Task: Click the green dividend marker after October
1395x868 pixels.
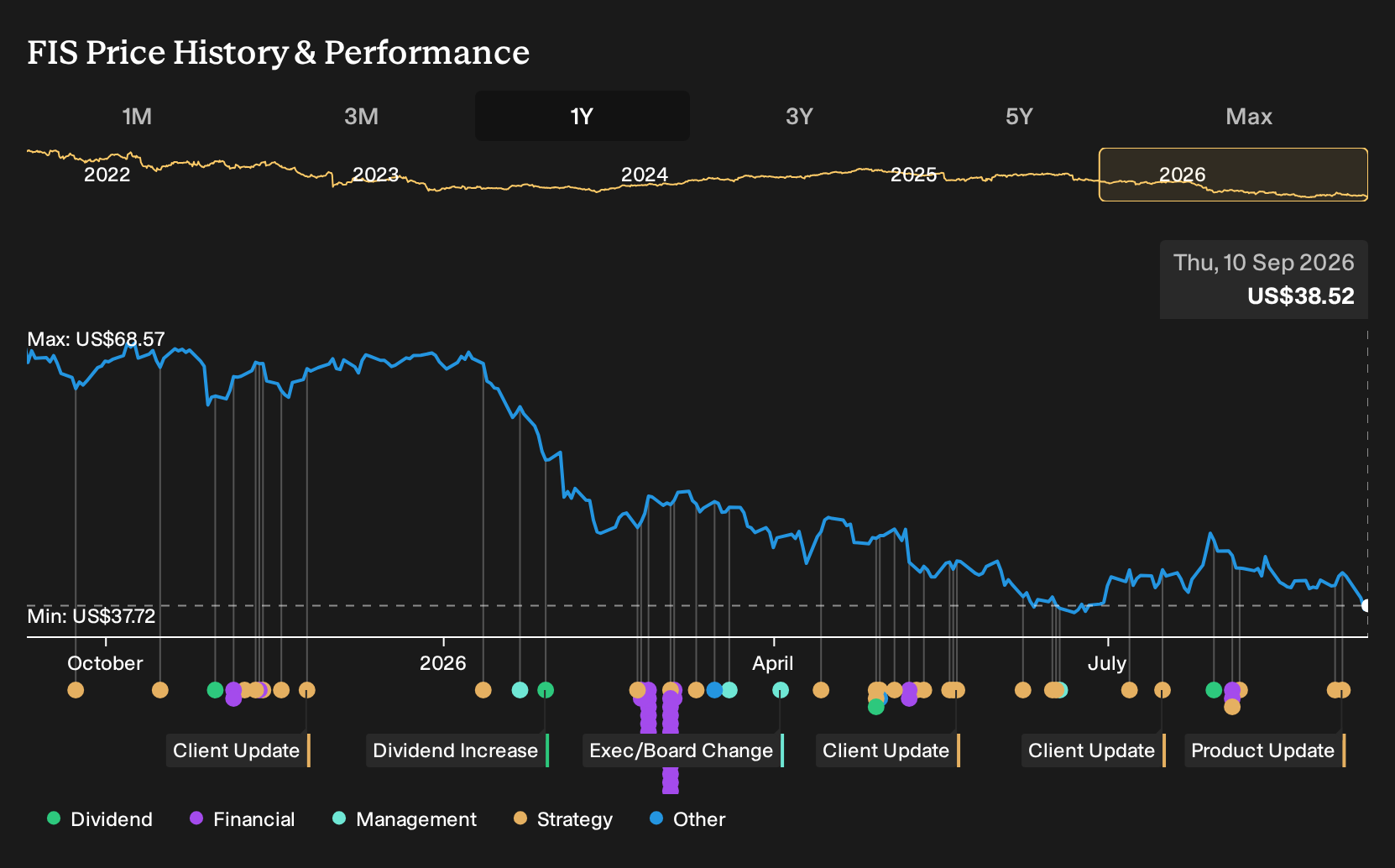Action: click(x=215, y=690)
